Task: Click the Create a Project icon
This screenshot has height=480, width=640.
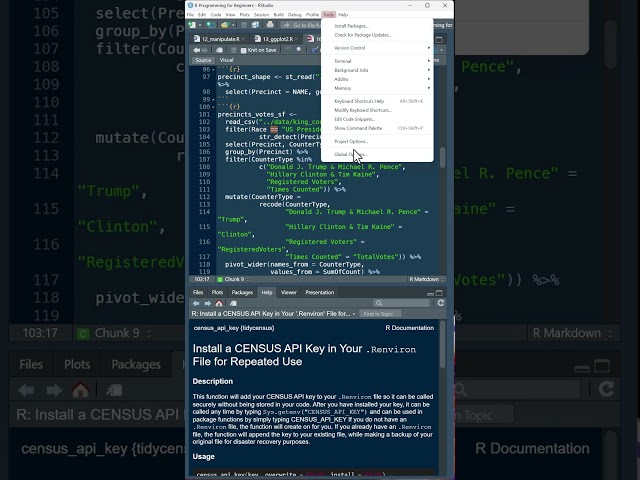Action: coord(209,25)
